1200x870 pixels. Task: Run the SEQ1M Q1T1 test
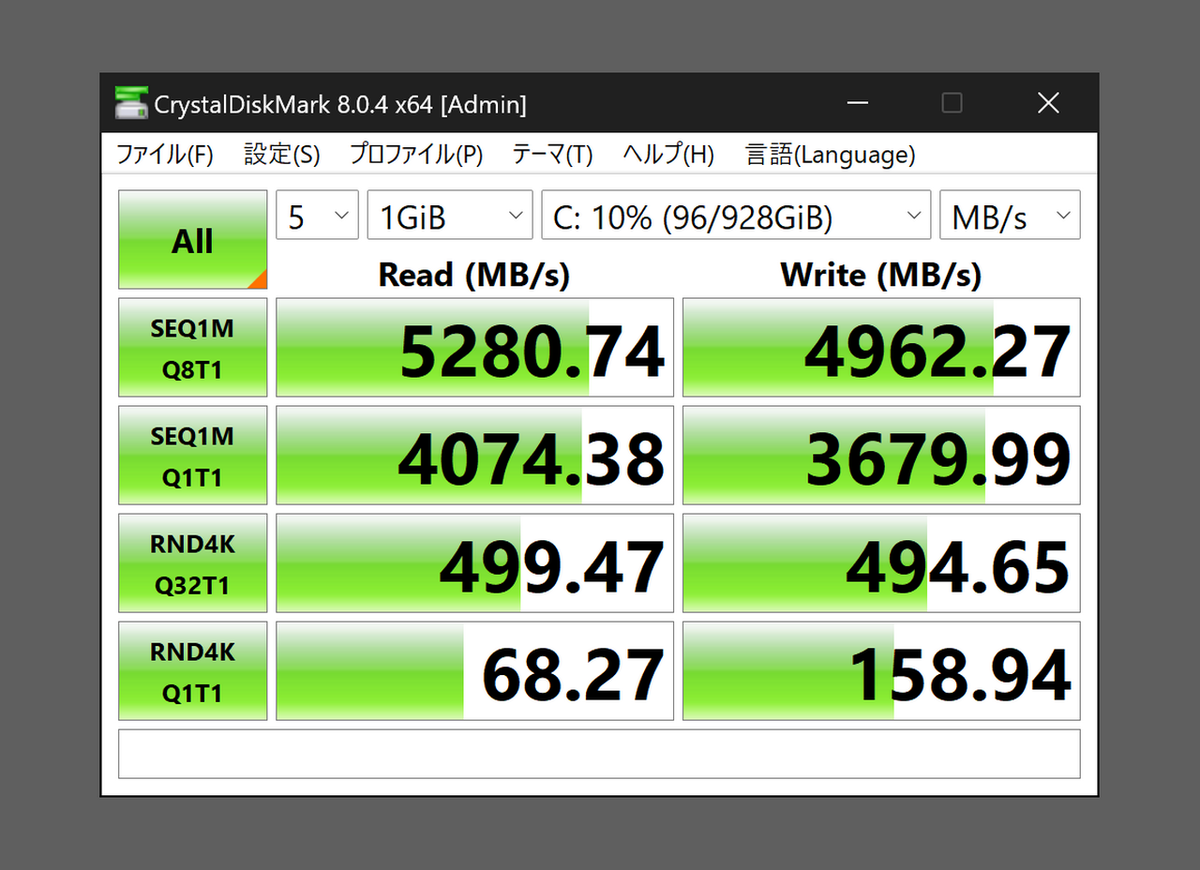click(193, 456)
